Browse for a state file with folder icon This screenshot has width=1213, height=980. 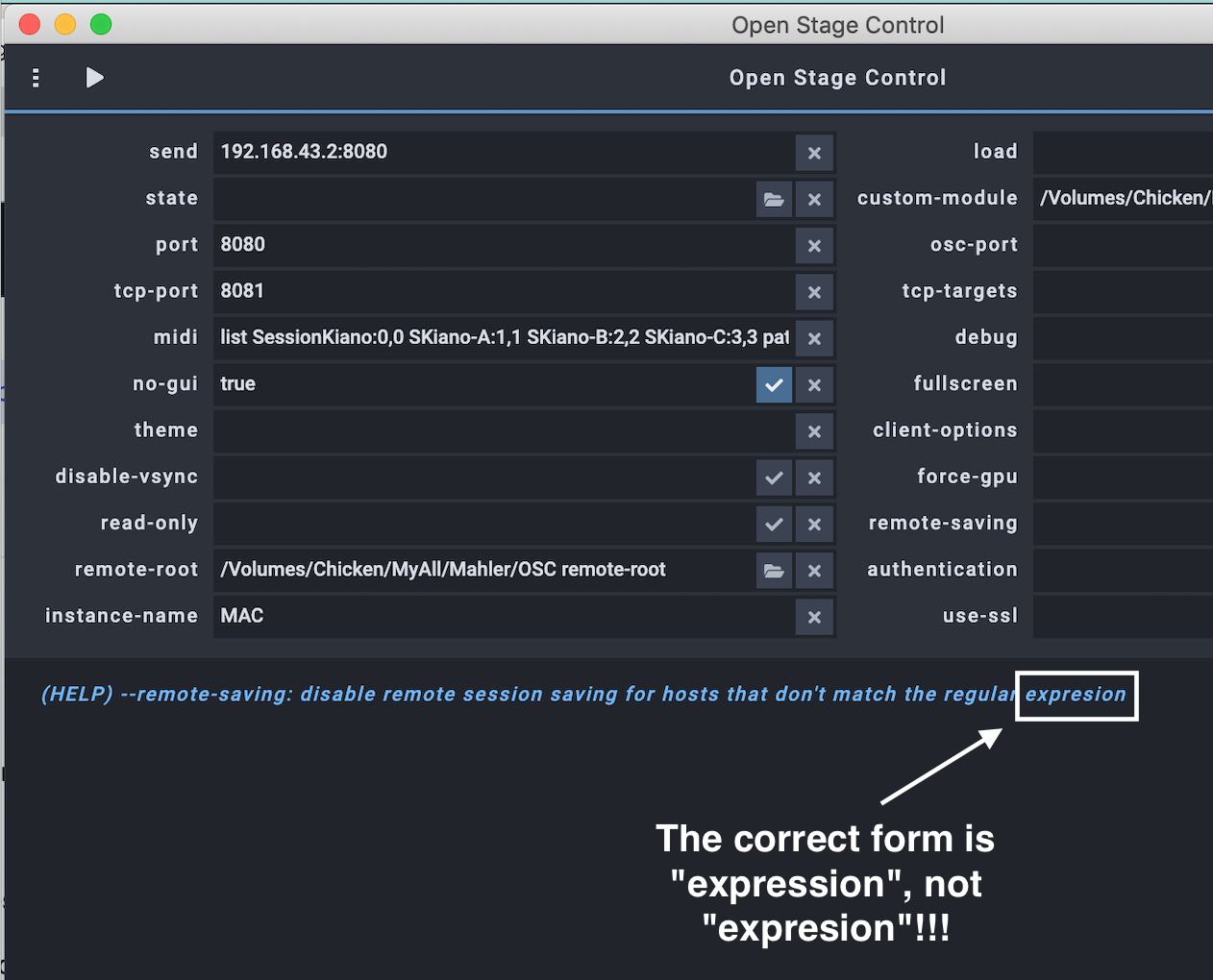tap(774, 199)
